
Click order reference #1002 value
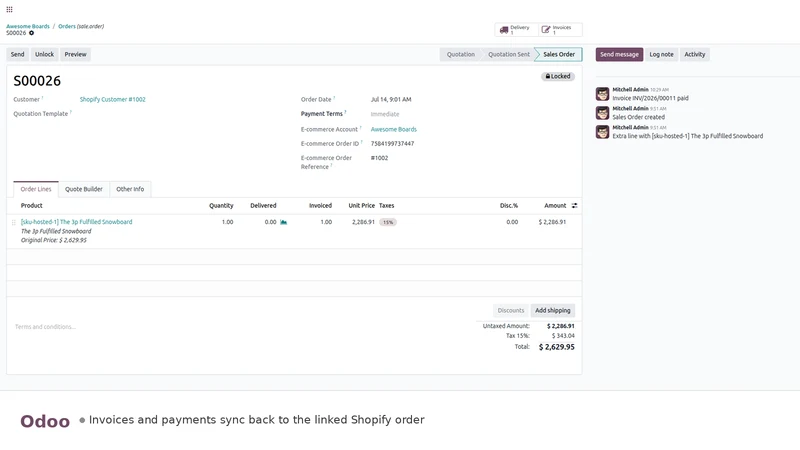click(x=379, y=158)
